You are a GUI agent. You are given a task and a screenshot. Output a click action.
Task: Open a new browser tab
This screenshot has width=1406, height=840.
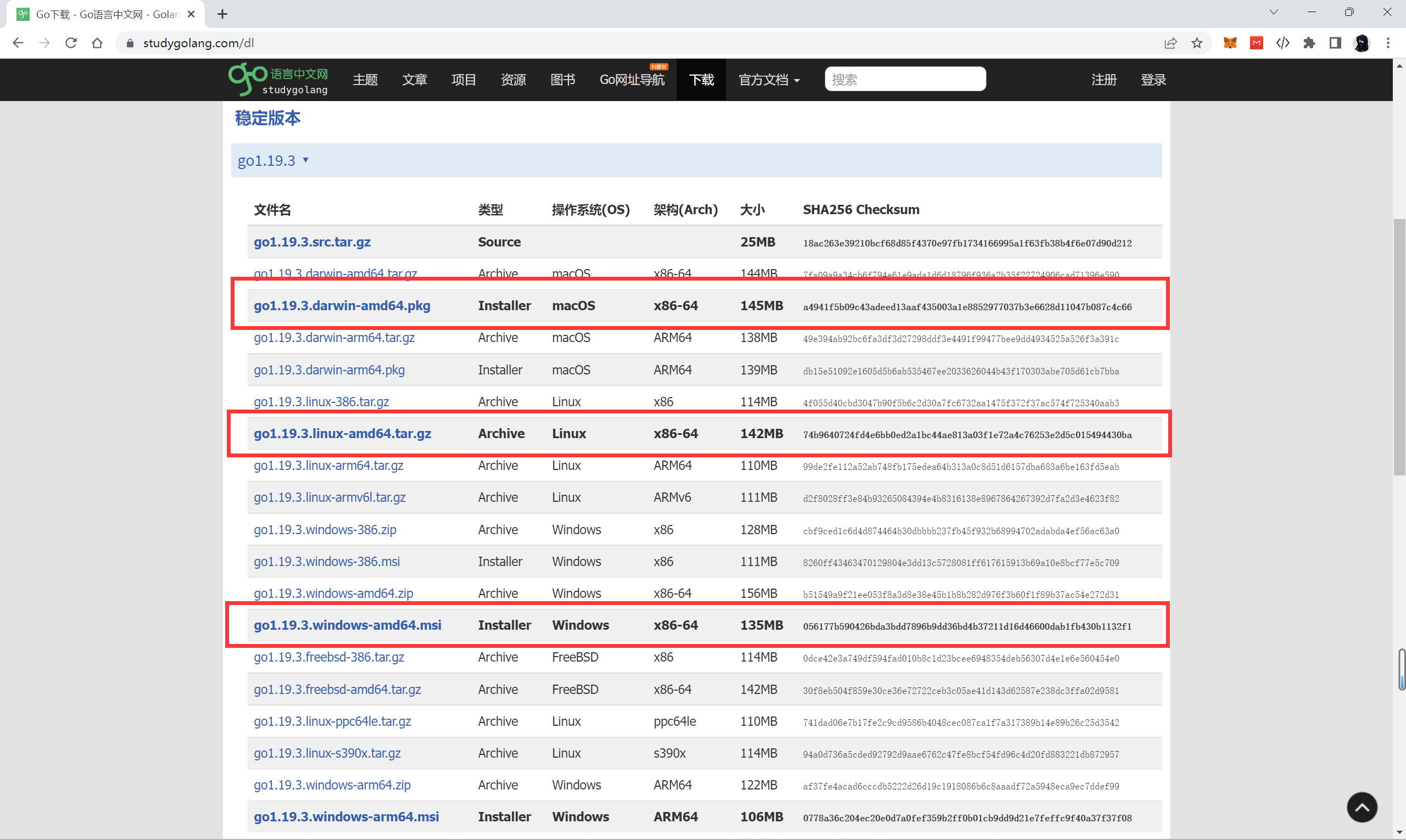(x=222, y=14)
